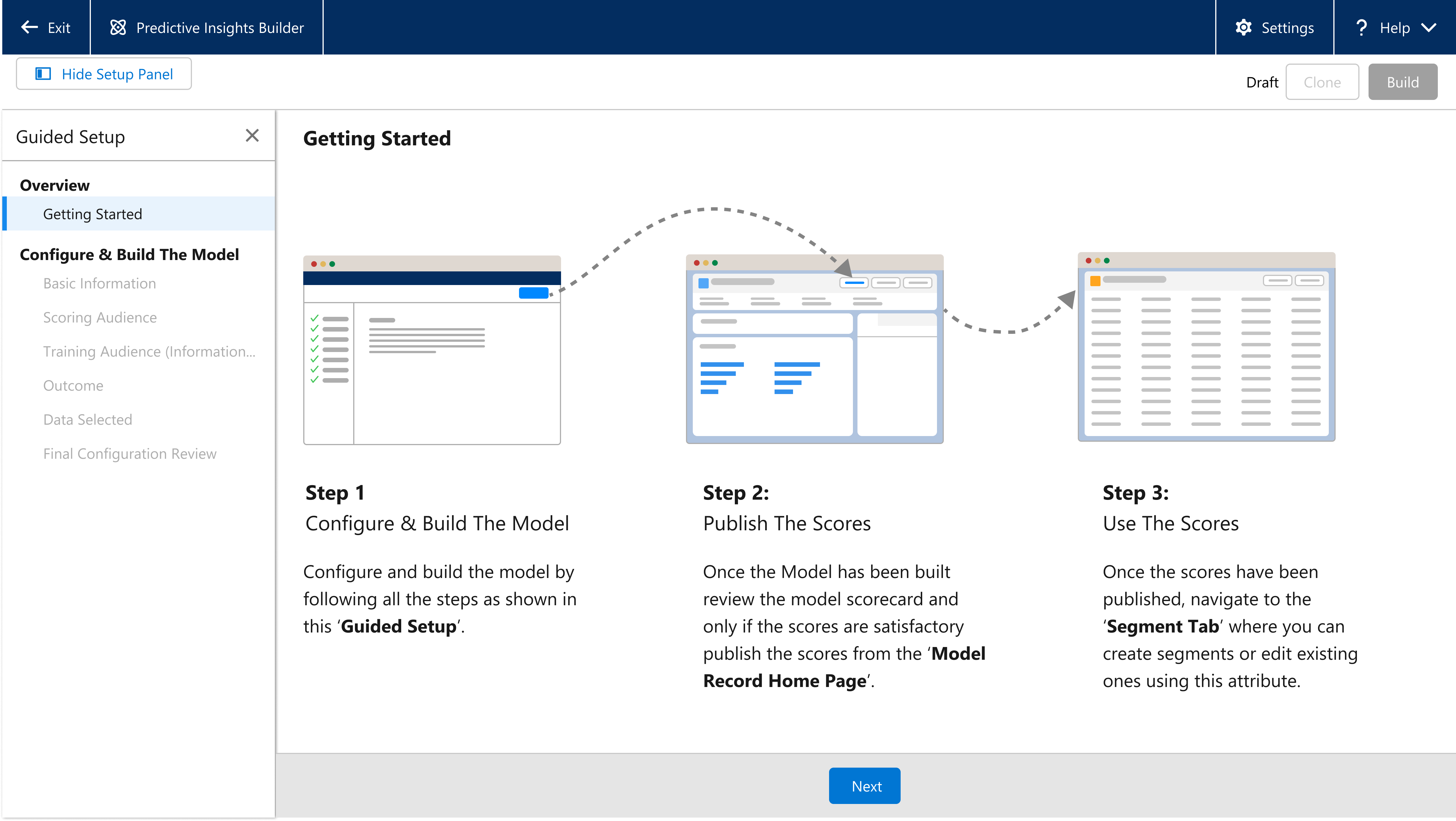Select Getting Started in Overview

[x=139, y=213]
